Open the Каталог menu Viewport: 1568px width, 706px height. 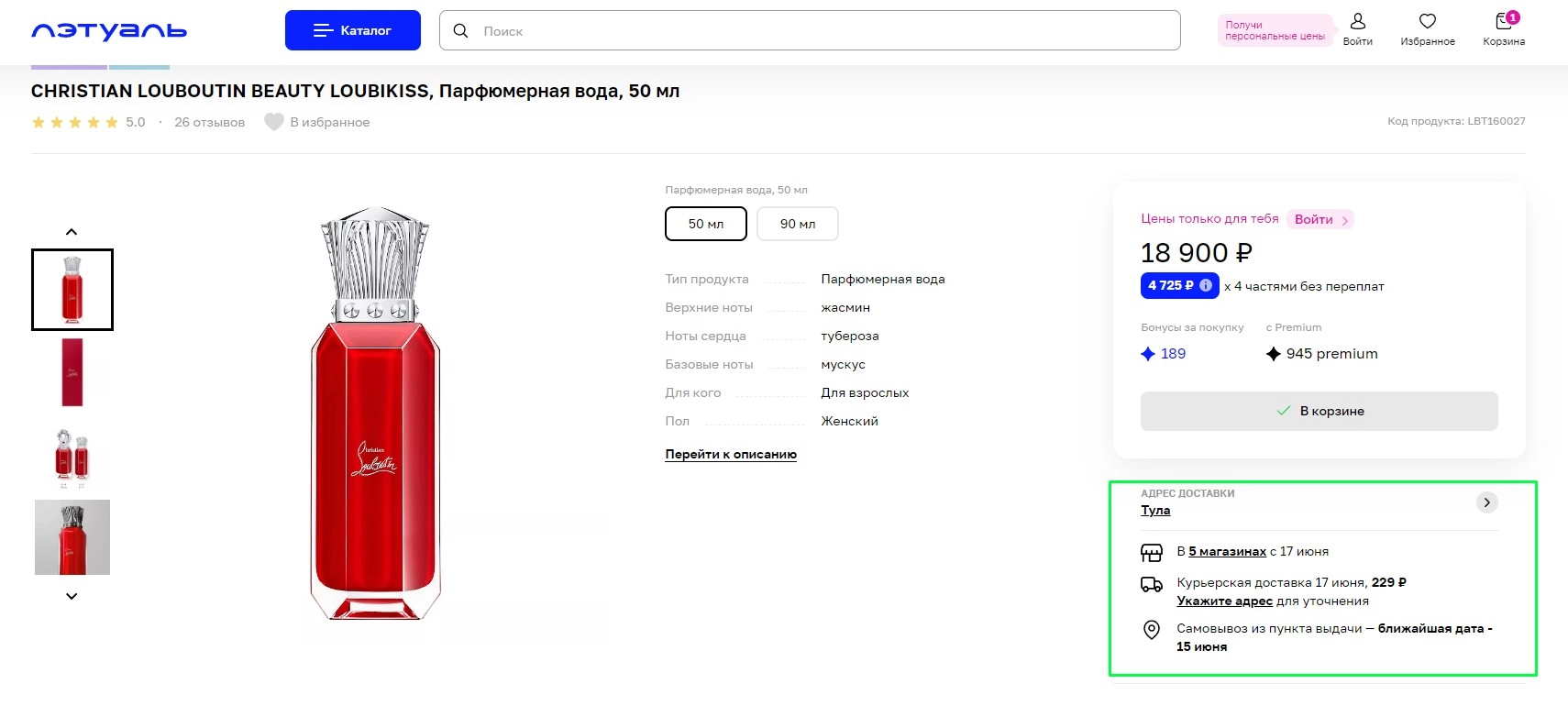[x=353, y=30]
